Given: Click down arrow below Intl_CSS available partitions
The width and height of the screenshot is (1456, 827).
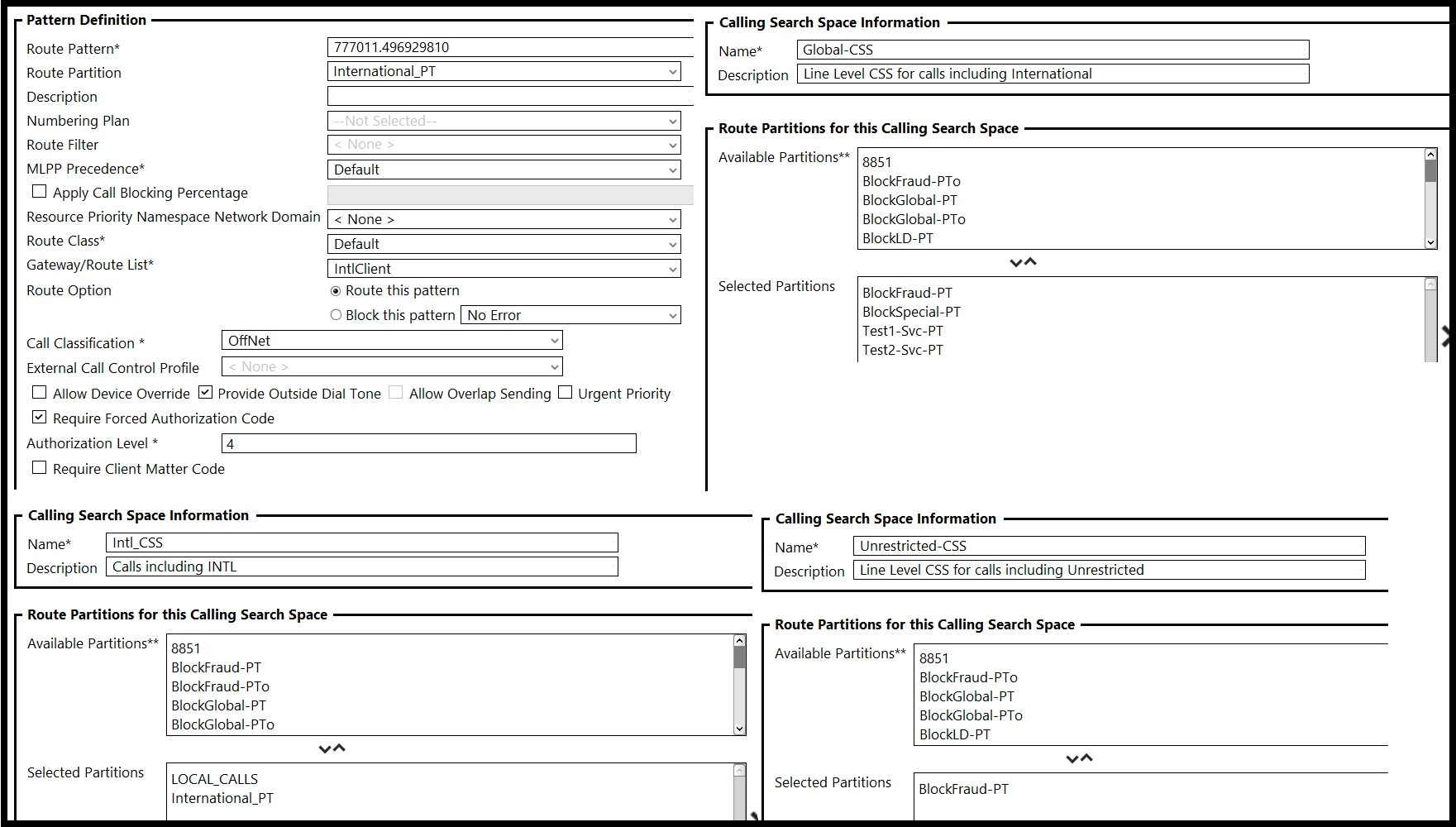Looking at the screenshot, I should point(325,749).
